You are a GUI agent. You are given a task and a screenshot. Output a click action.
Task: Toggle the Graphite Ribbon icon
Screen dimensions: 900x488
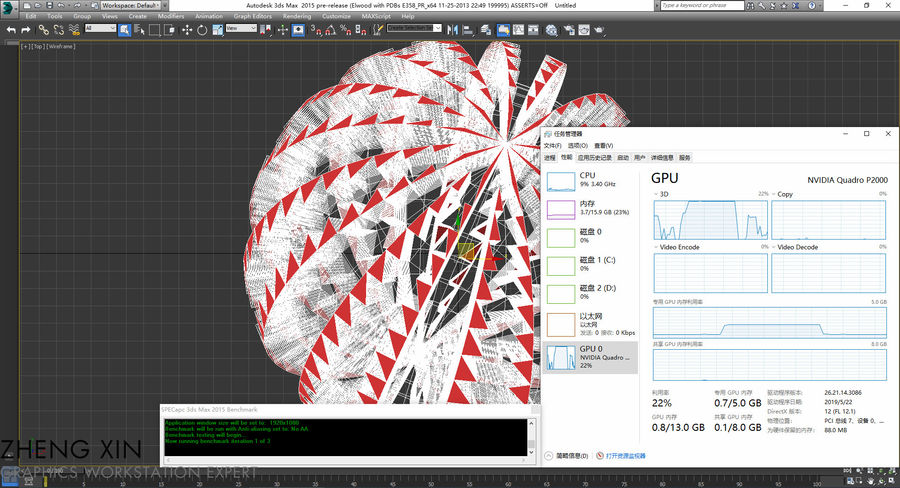pyautogui.click(x=503, y=30)
